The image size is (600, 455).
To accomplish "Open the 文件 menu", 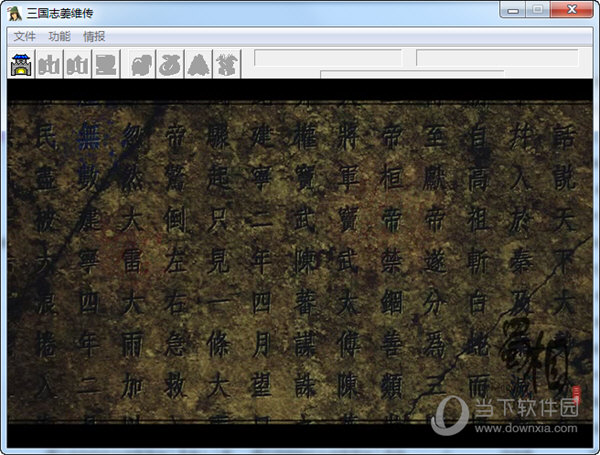I will [24, 37].
